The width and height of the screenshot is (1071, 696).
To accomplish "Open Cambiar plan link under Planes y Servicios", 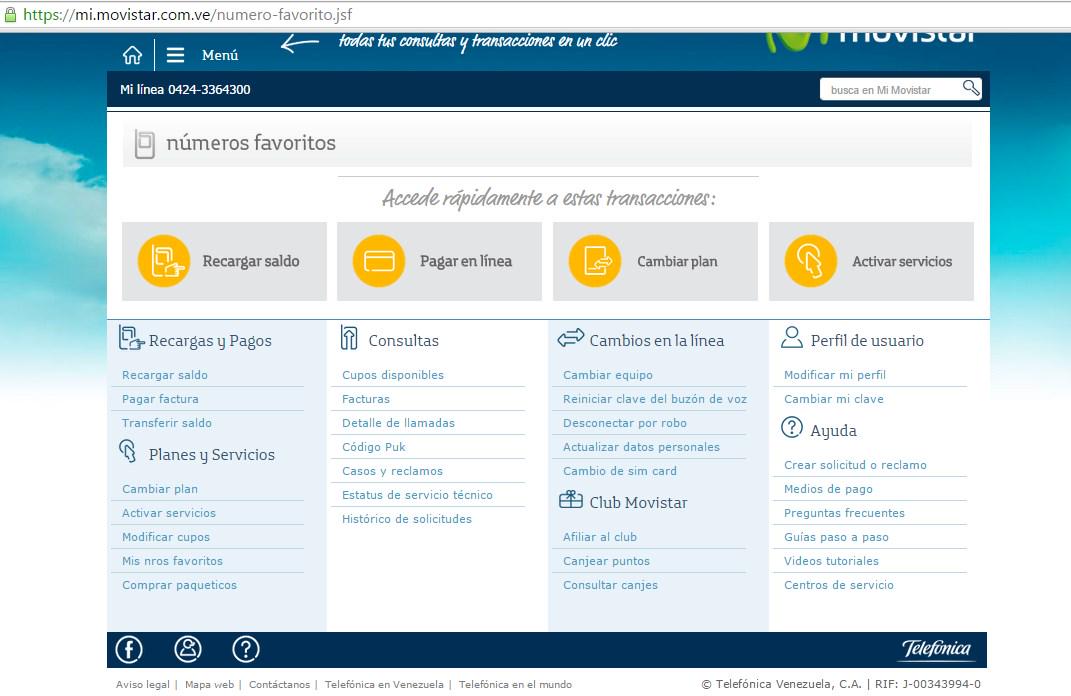I will [x=160, y=489].
